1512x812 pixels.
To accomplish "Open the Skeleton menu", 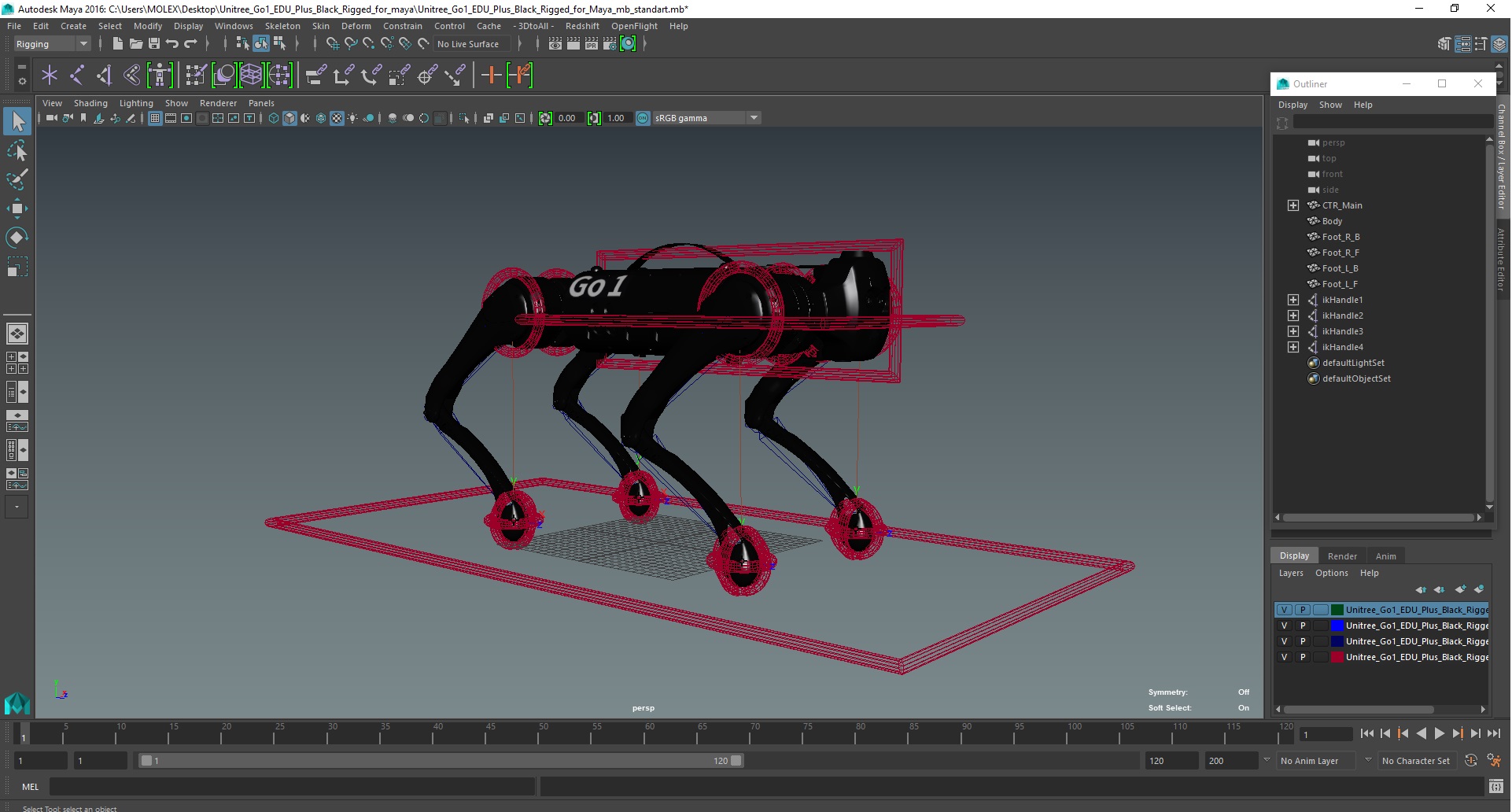I will 282,26.
